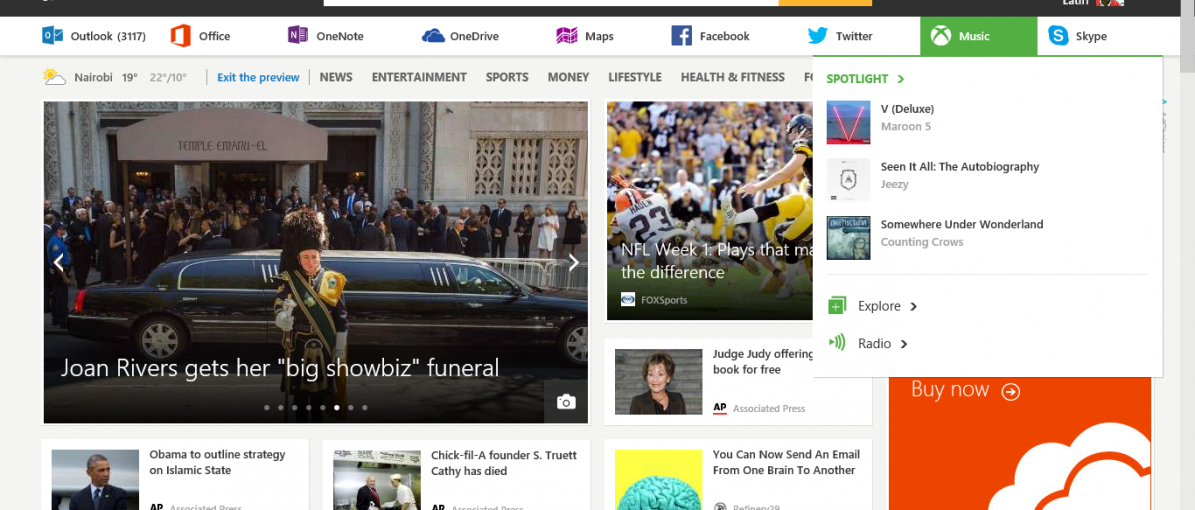
Task: Click Somewhere Under Wonderland album cover
Action: 848,238
